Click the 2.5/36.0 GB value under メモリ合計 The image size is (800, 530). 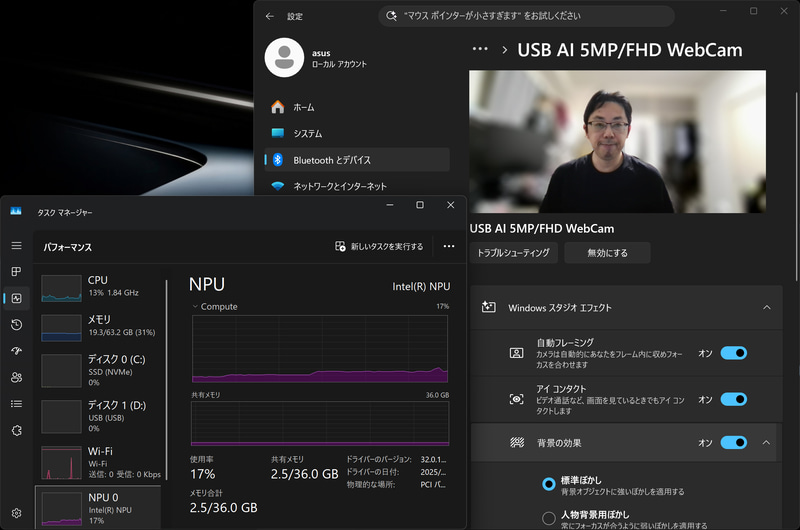pos(223,508)
